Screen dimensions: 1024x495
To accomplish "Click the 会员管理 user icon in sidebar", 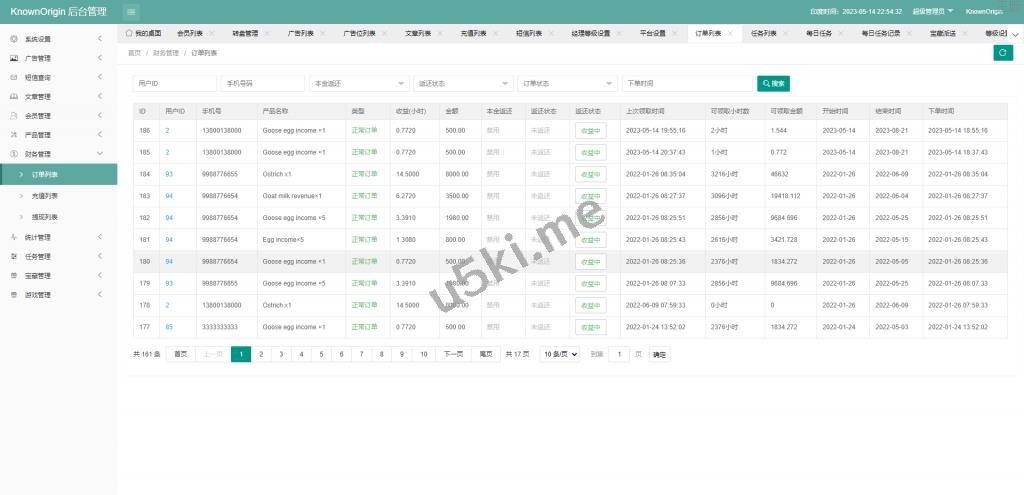I will [x=13, y=116].
